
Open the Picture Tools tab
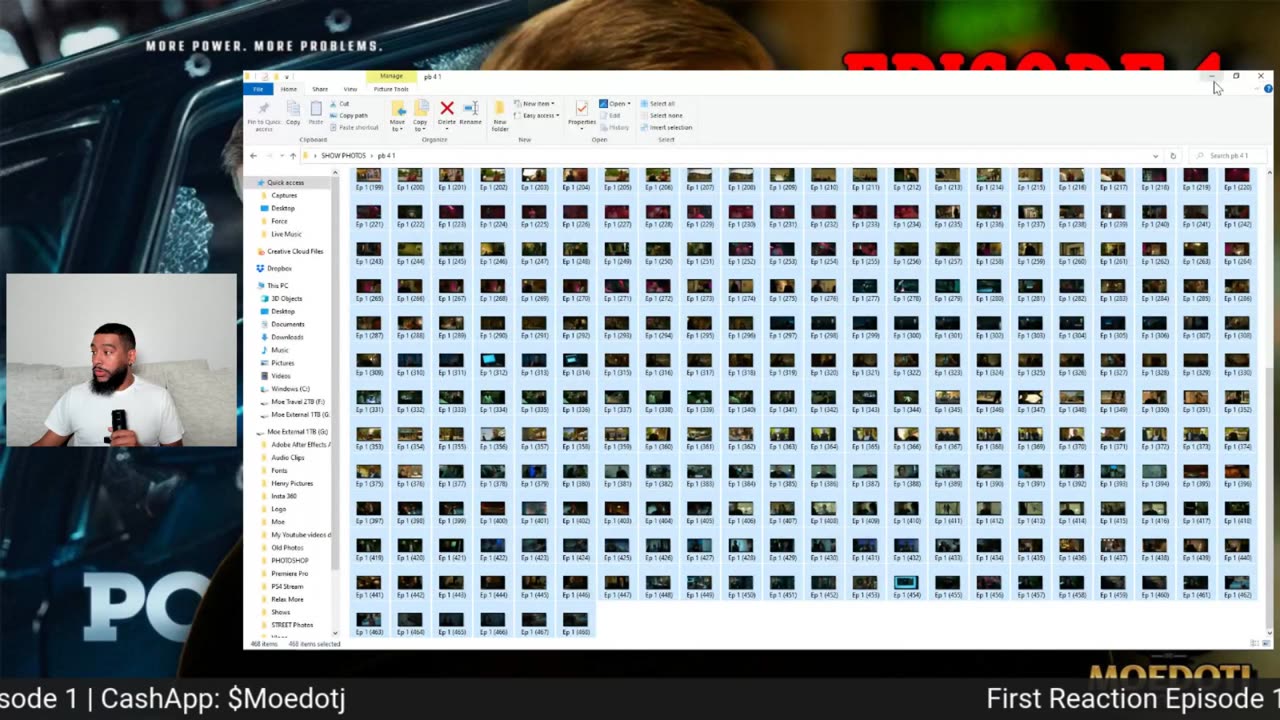point(391,89)
